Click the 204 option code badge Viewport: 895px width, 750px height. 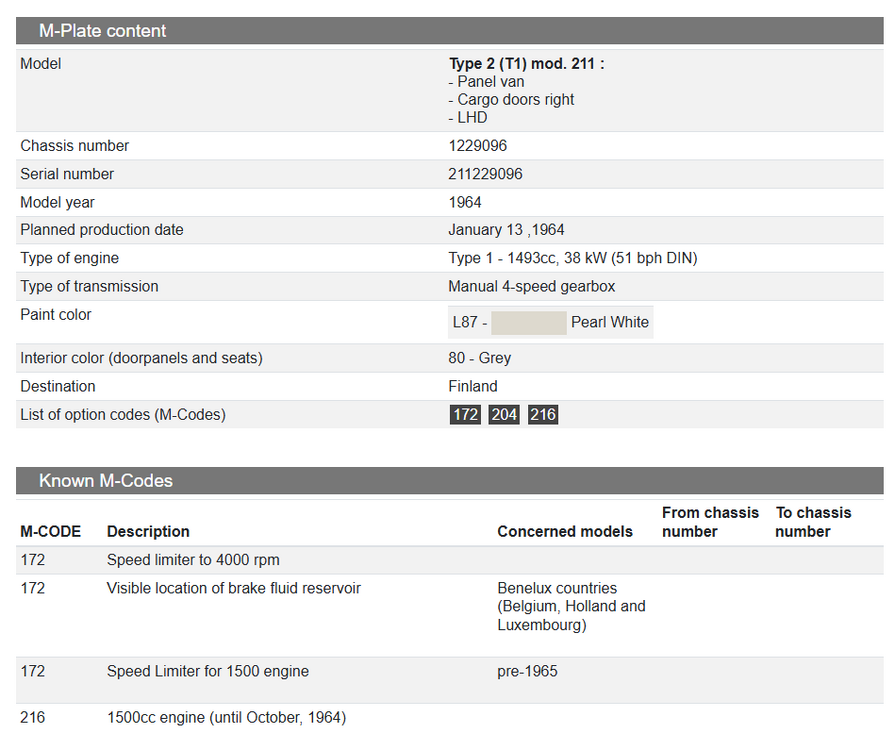pyautogui.click(x=504, y=414)
